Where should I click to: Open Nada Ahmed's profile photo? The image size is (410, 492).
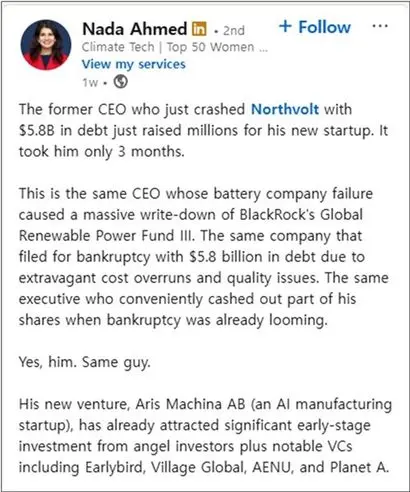(x=46, y=45)
